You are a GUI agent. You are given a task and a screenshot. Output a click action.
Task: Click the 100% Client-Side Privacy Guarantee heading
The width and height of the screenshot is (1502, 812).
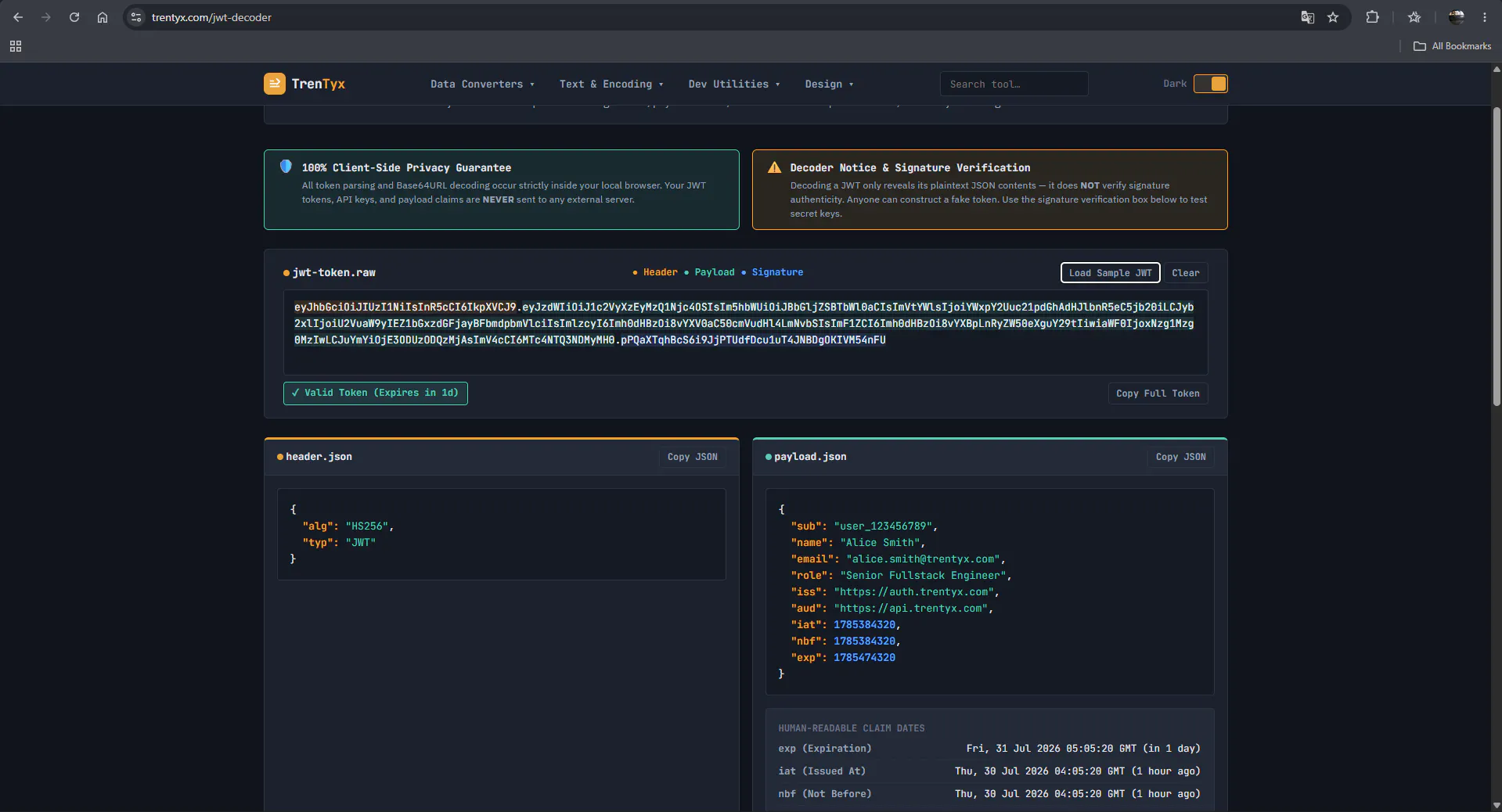point(406,167)
